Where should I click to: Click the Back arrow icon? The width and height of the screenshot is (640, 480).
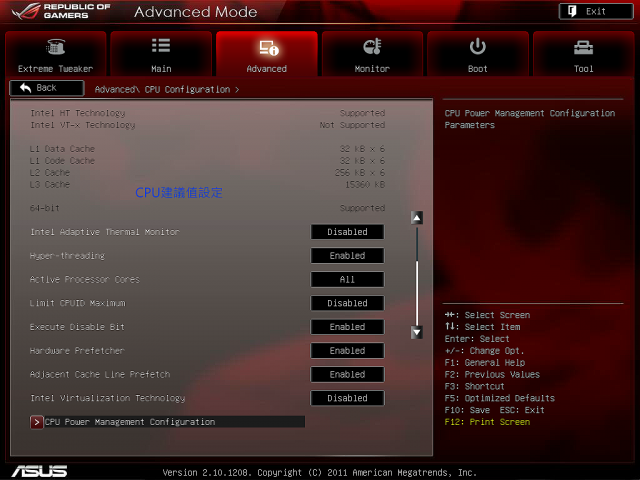click(25, 87)
